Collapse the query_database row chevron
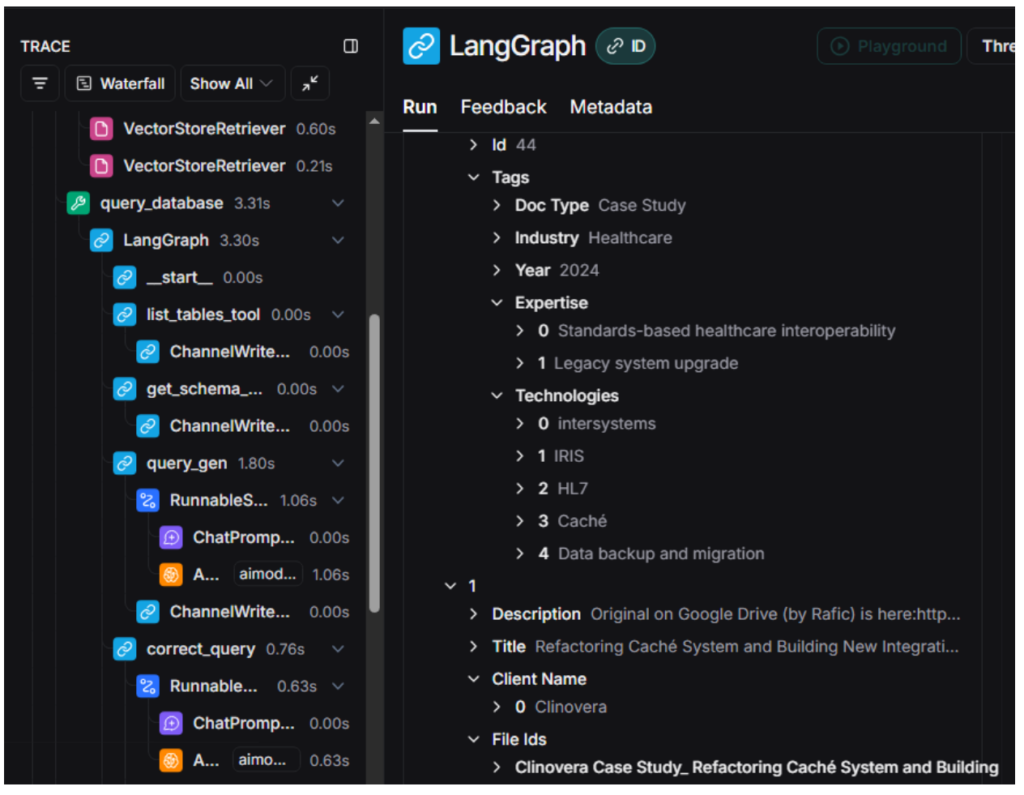 tap(338, 203)
